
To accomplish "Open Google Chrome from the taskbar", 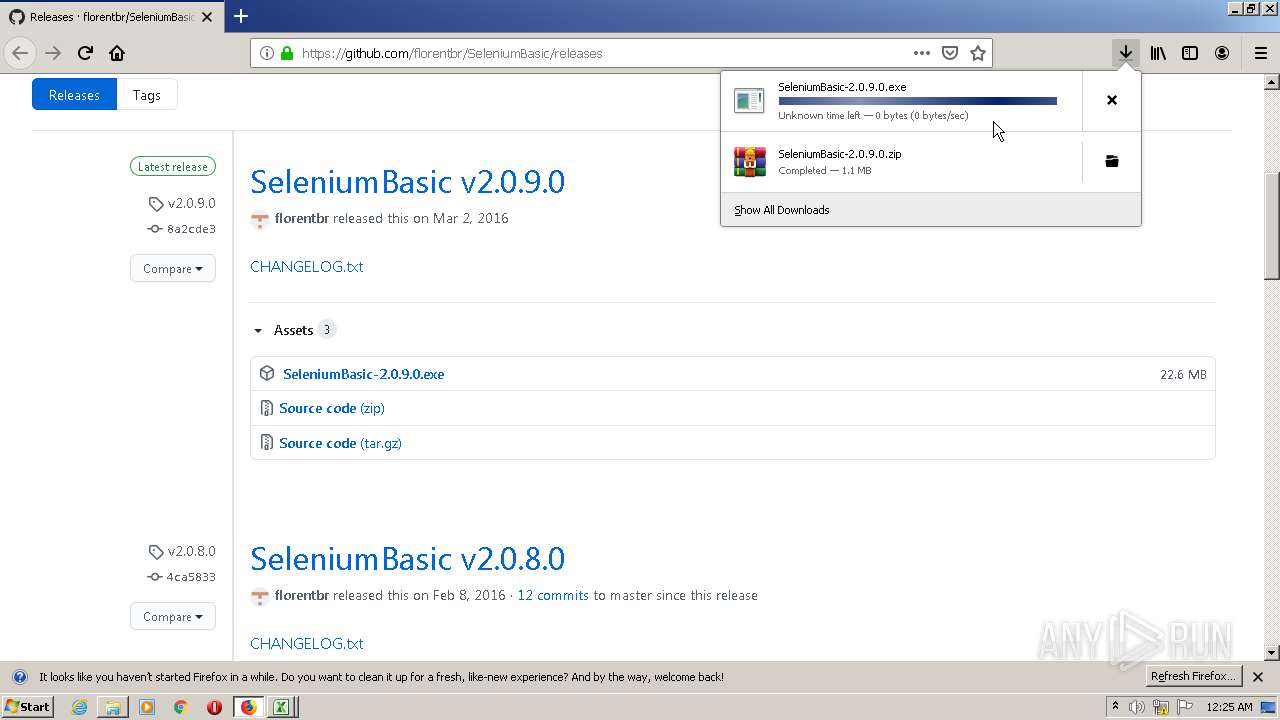I will pyautogui.click(x=181, y=707).
